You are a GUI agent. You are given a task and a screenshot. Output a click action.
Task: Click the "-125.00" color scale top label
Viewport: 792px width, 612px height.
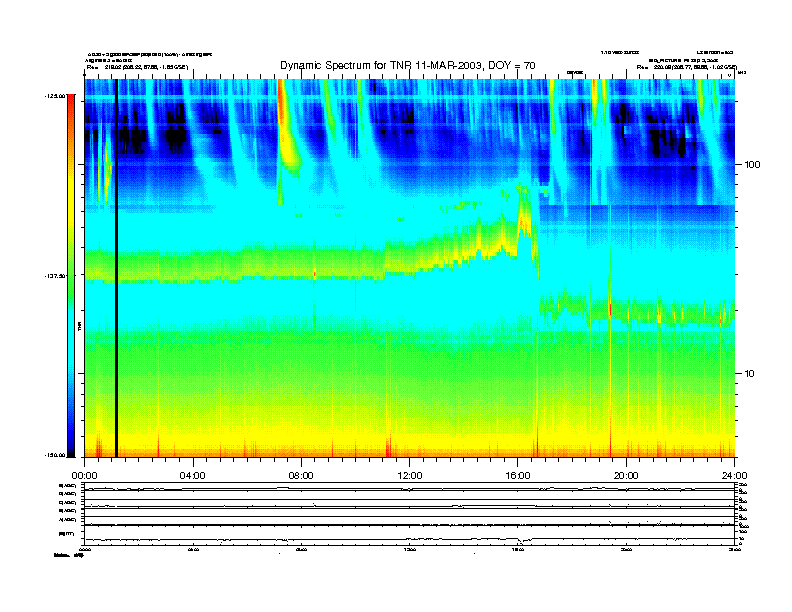tap(55, 95)
